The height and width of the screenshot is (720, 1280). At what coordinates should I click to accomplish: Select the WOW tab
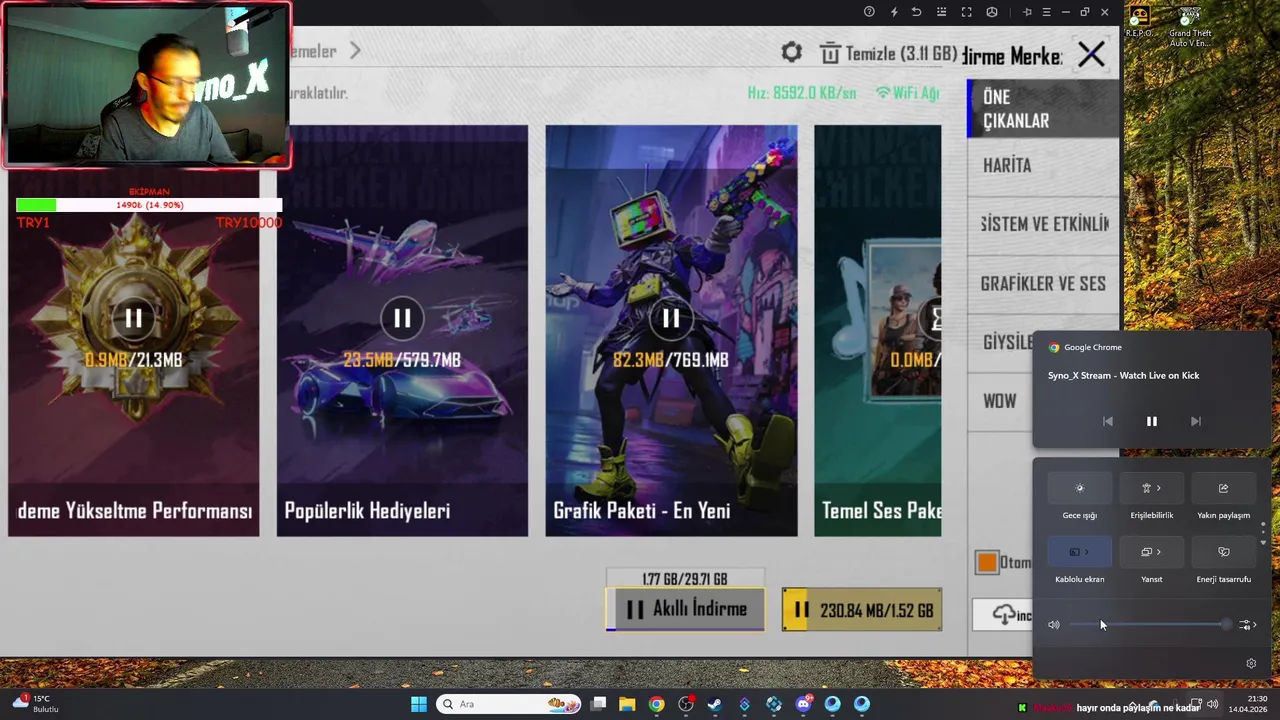click(x=1000, y=401)
